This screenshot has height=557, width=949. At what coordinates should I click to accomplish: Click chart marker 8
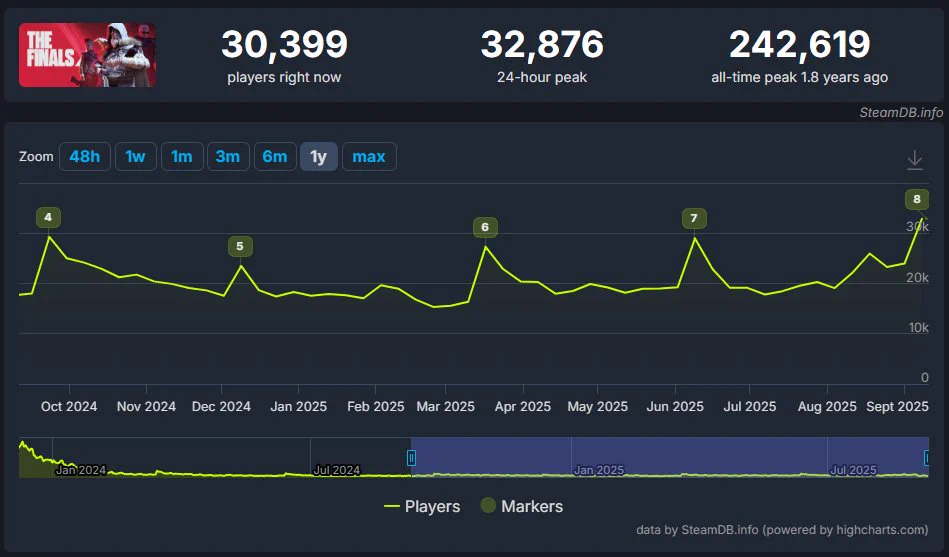coord(917,199)
